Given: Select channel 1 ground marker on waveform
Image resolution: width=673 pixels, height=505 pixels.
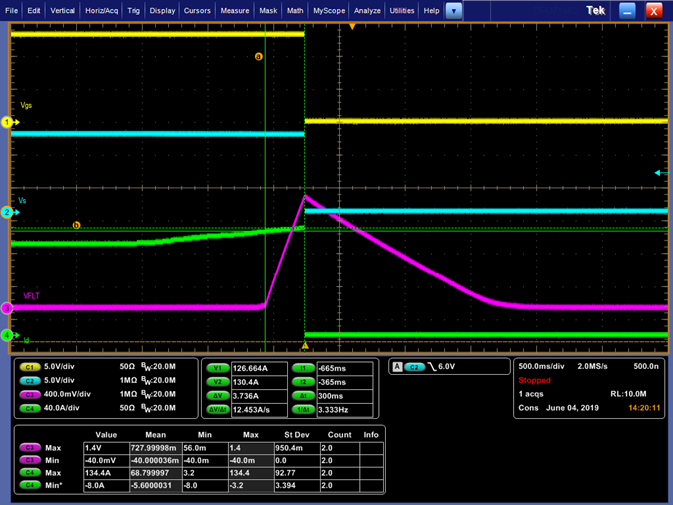Looking at the screenshot, I should point(7,122).
